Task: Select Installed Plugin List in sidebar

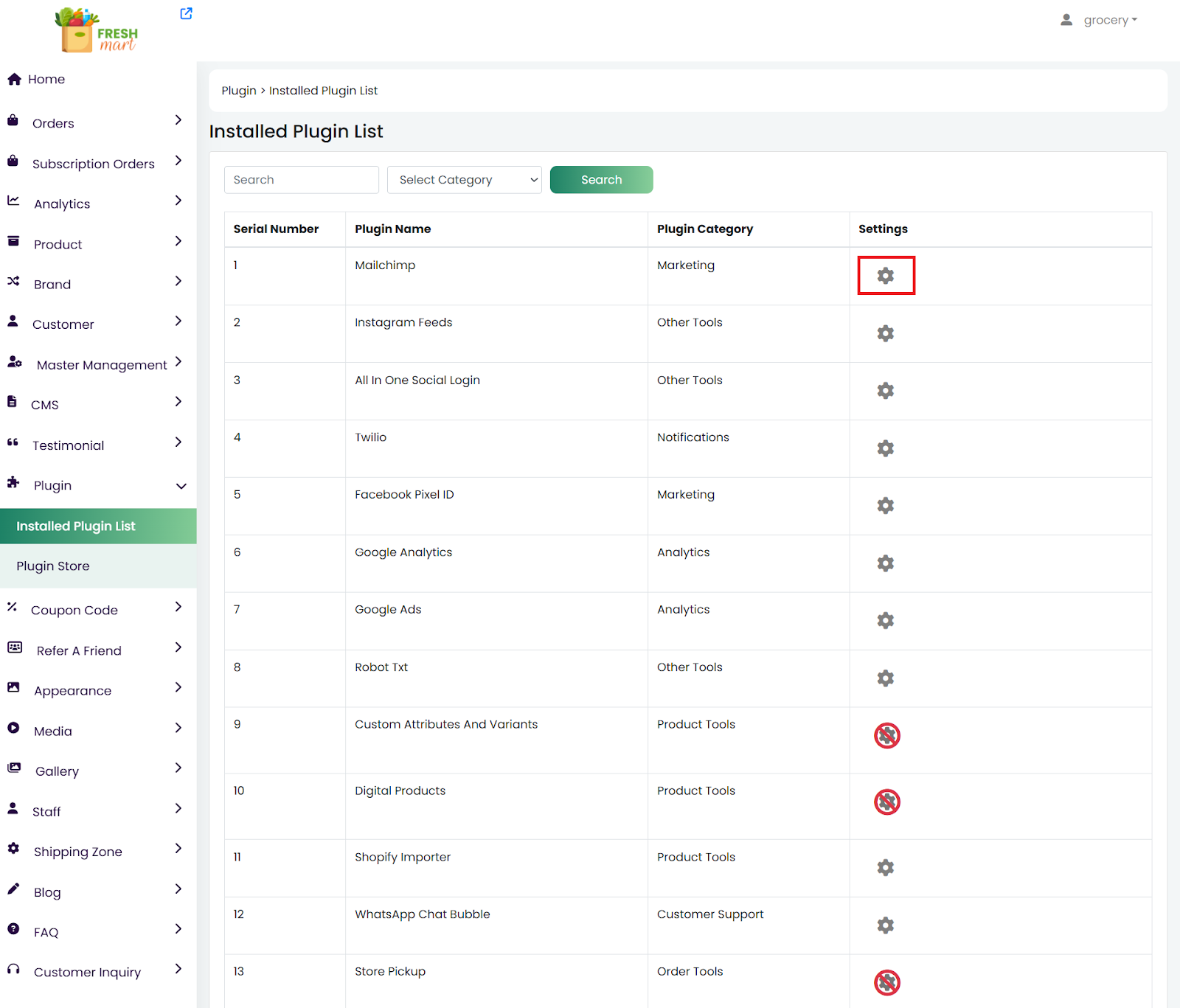Action: tap(76, 526)
